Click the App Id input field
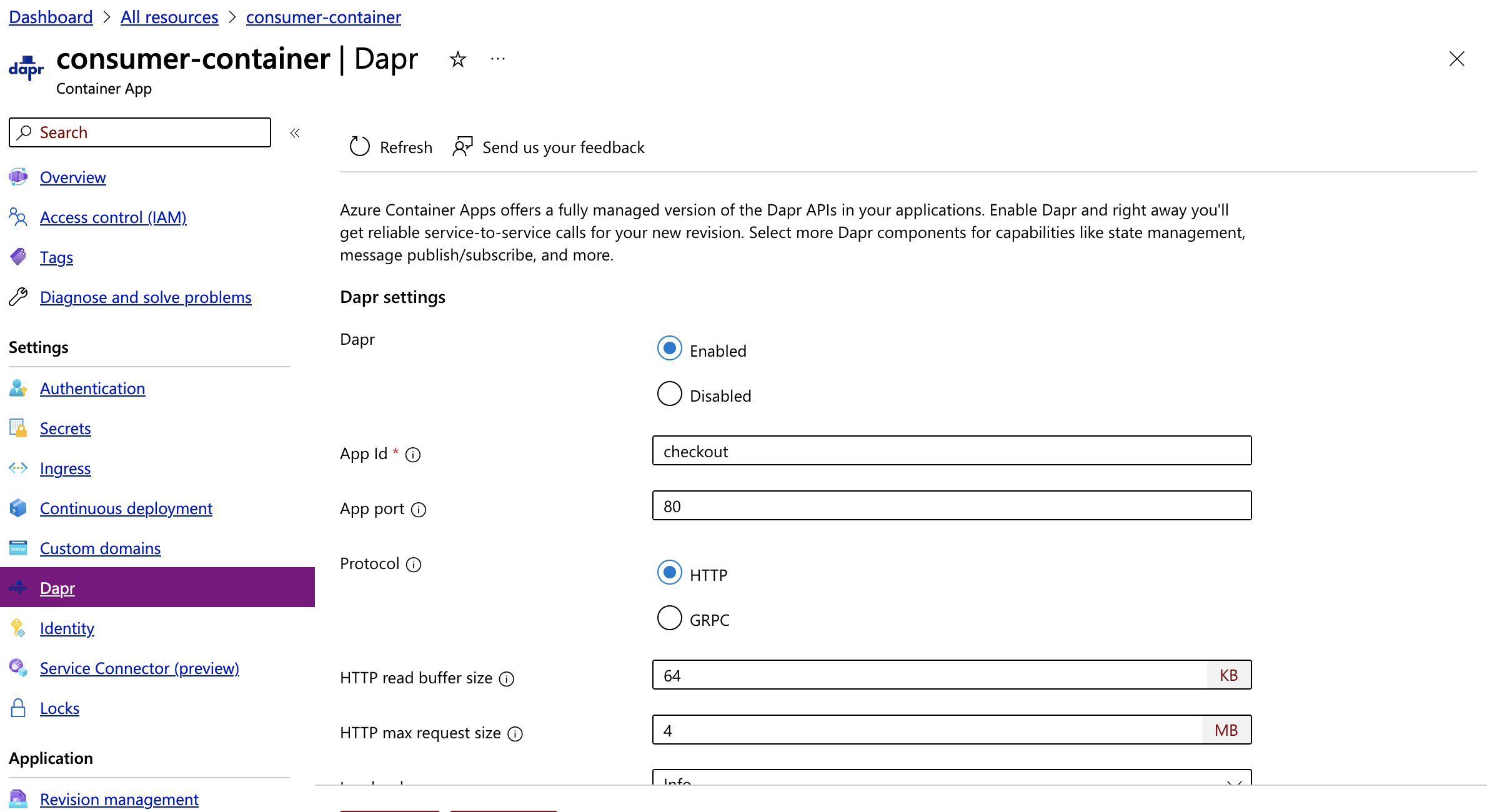1487x812 pixels. click(x=952, y=450)
